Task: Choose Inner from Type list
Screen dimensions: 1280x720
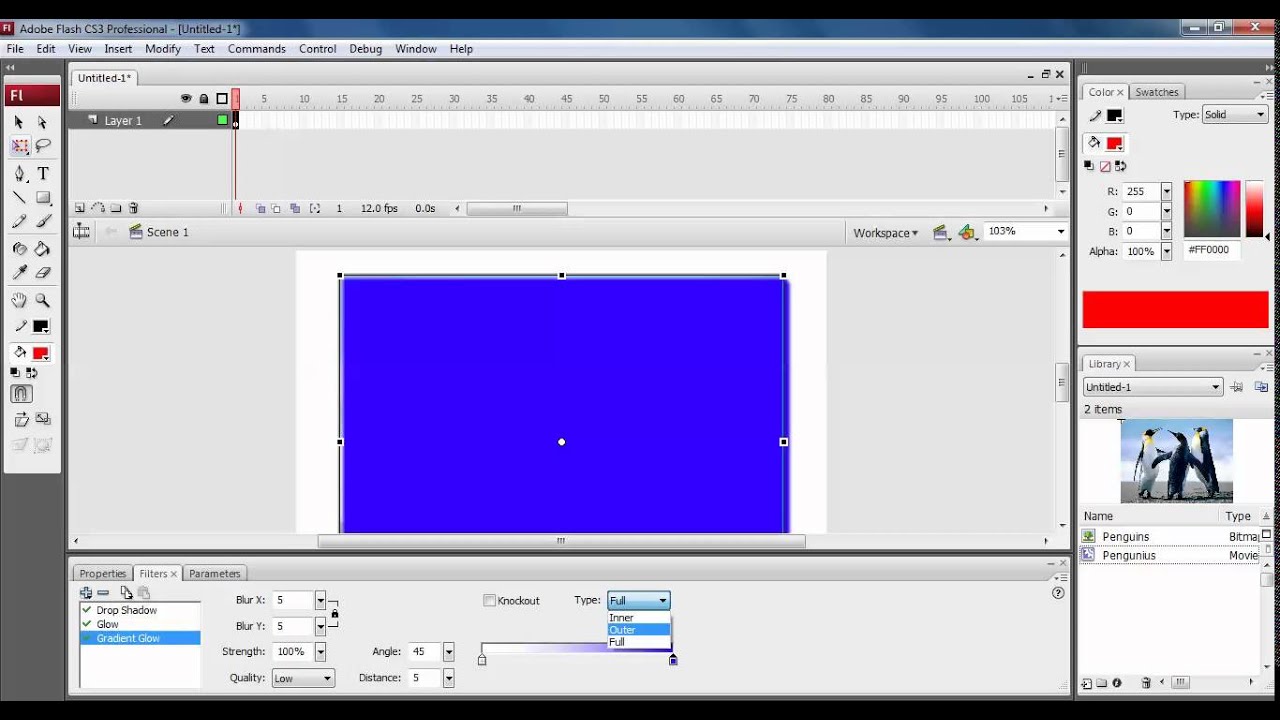Action: click(x=639, y=618)
